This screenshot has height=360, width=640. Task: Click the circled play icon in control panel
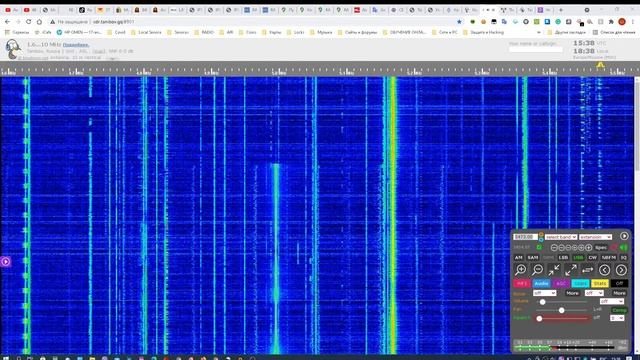point(624,236)
